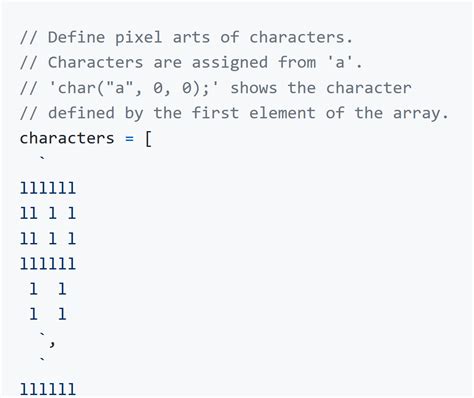Image resolution: width=474 pixels, height=398 pixels.
Task: Click the opening backtick just below 'characters = ['
Action: tap(42, 158)
